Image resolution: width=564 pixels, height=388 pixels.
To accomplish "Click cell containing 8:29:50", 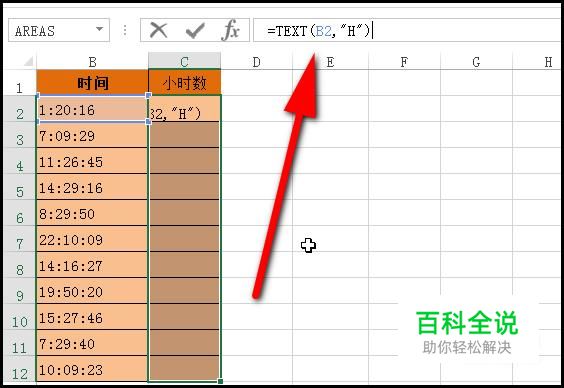I will [x=92, y=213].
